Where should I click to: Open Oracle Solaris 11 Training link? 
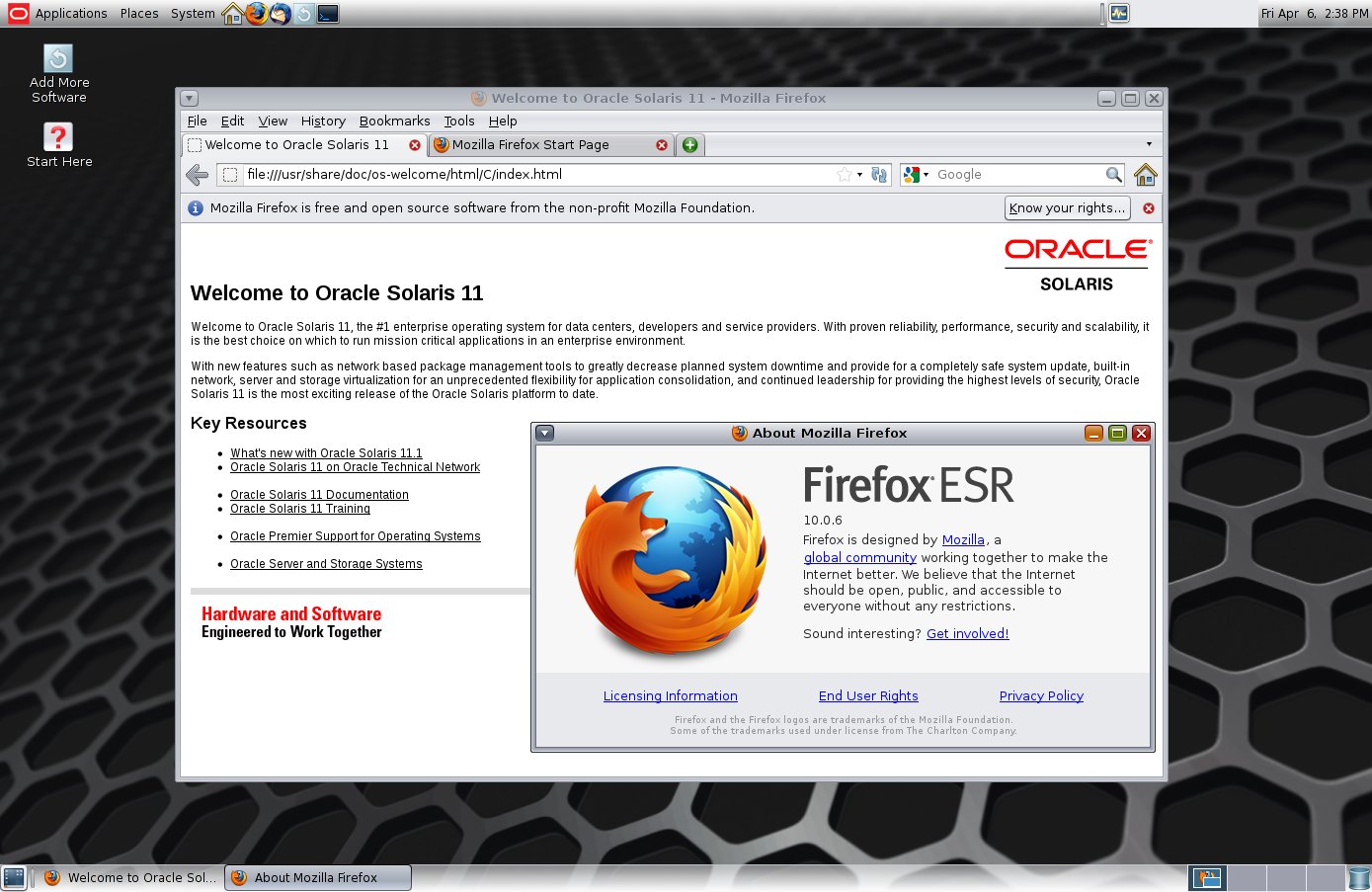(300, 509)
